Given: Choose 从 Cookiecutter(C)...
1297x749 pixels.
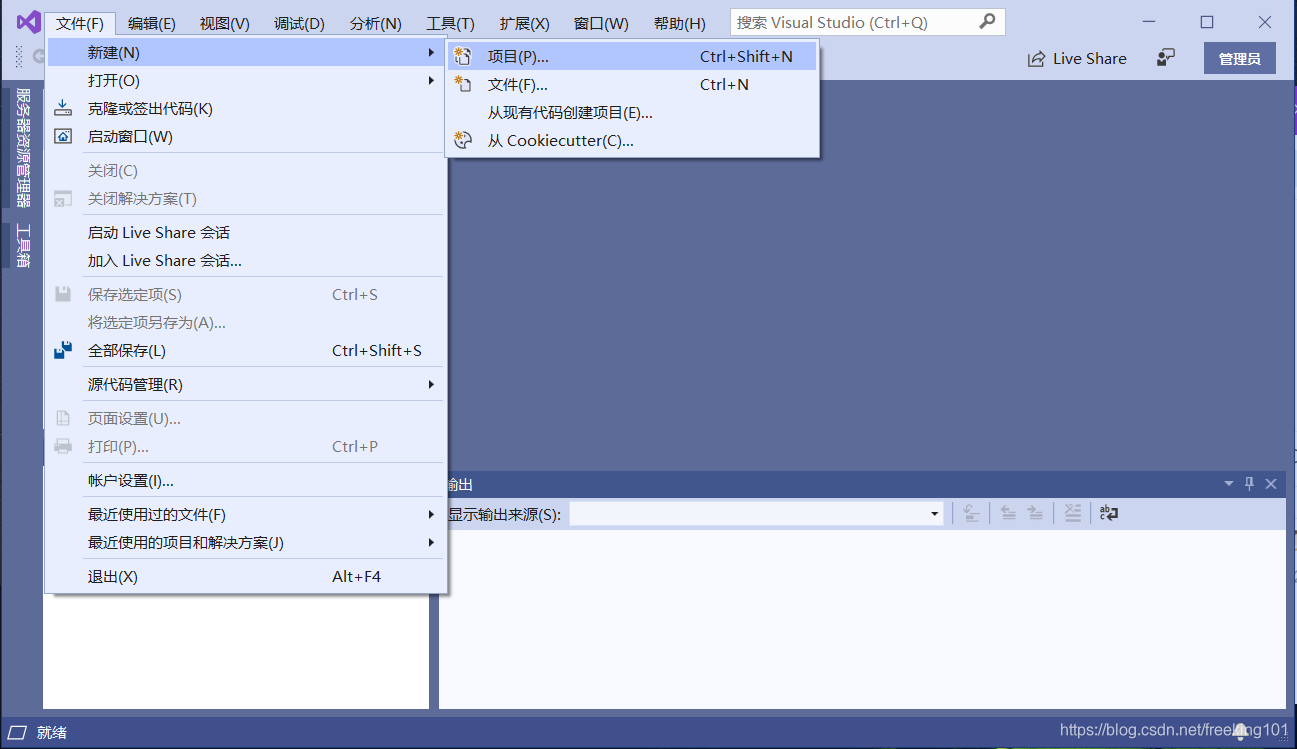Looking at the screenshot, I should tap(632, 141).
